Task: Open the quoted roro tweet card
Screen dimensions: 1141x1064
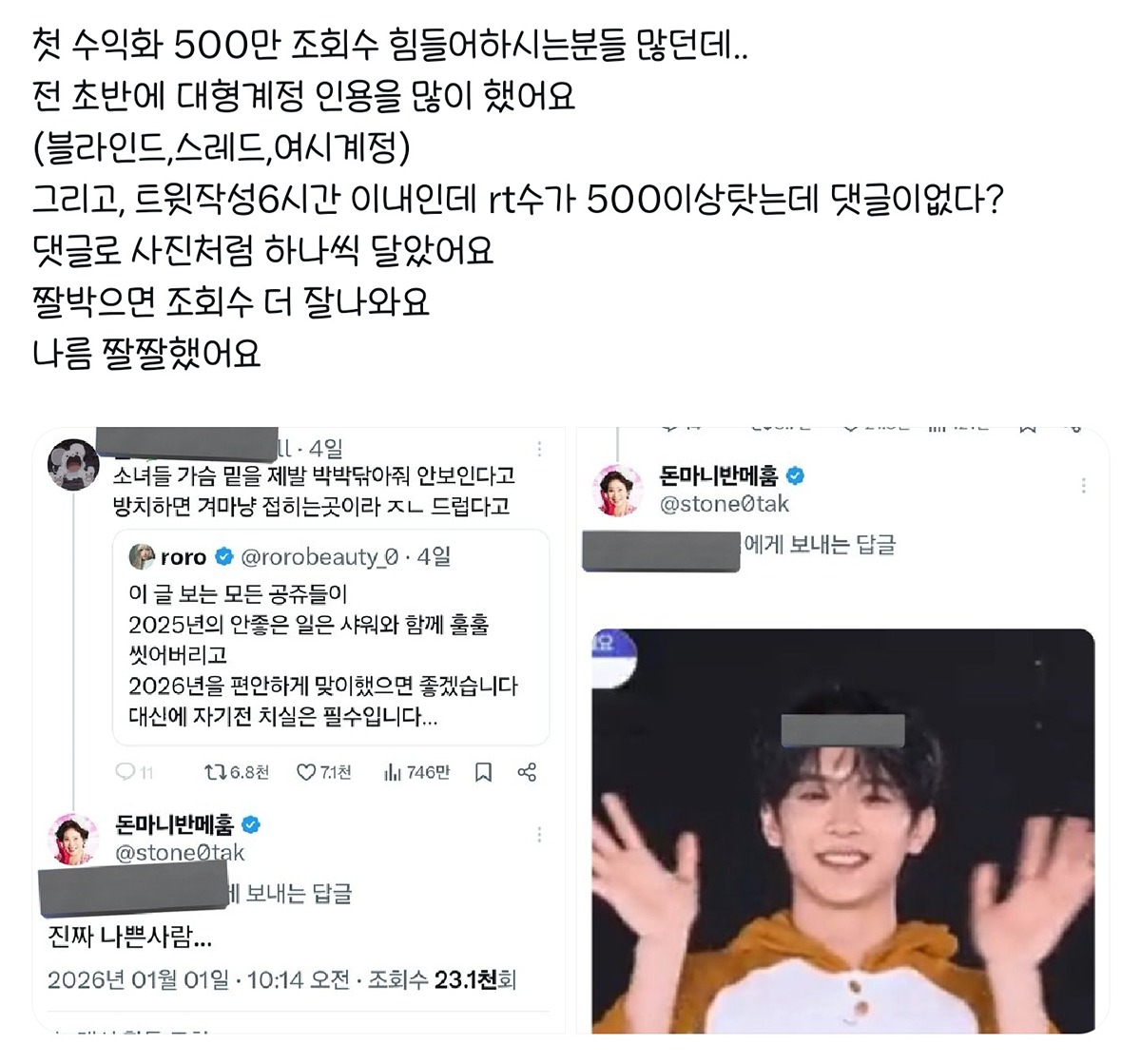Action: (330, 637)
